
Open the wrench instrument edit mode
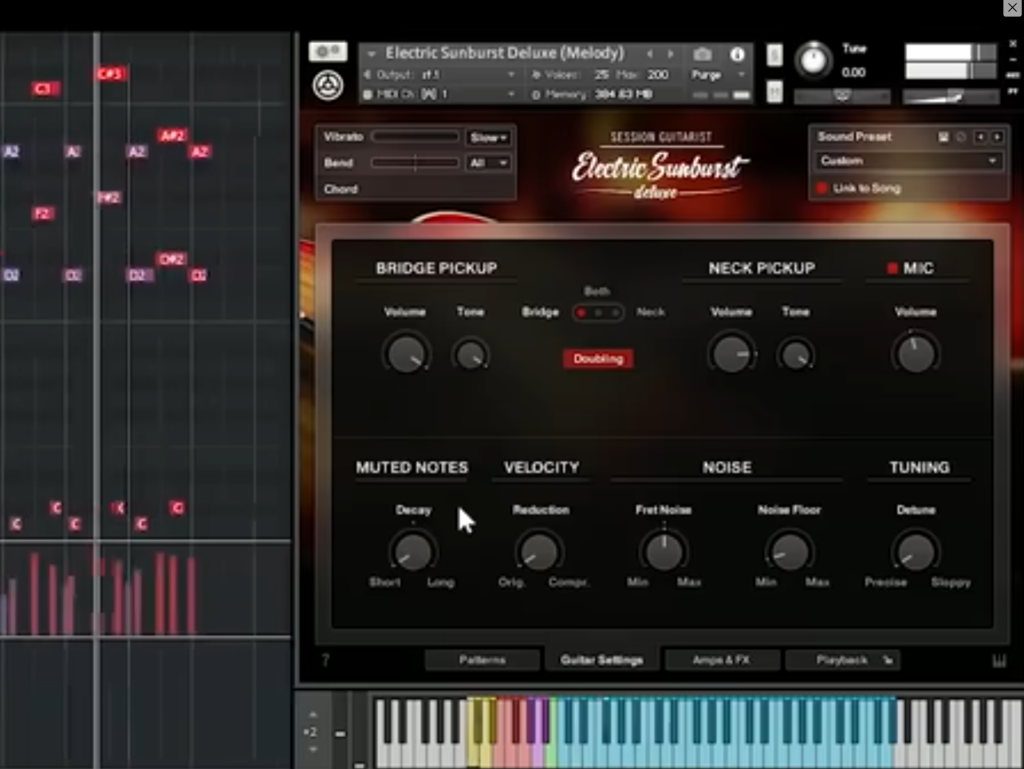click(328, 51)
